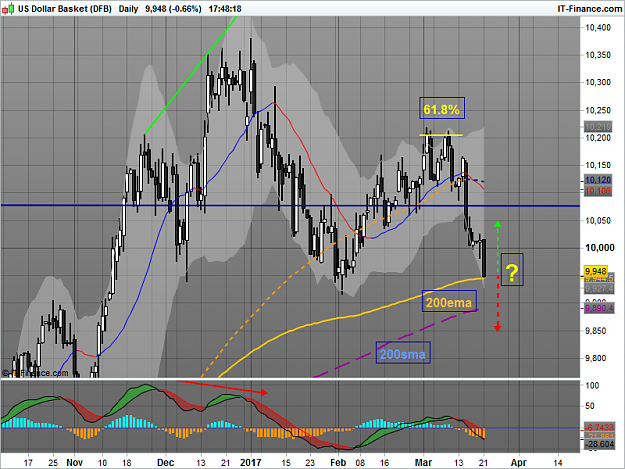
Task: Click the 10,200 price axis label
Action: (x=598, y=138)
